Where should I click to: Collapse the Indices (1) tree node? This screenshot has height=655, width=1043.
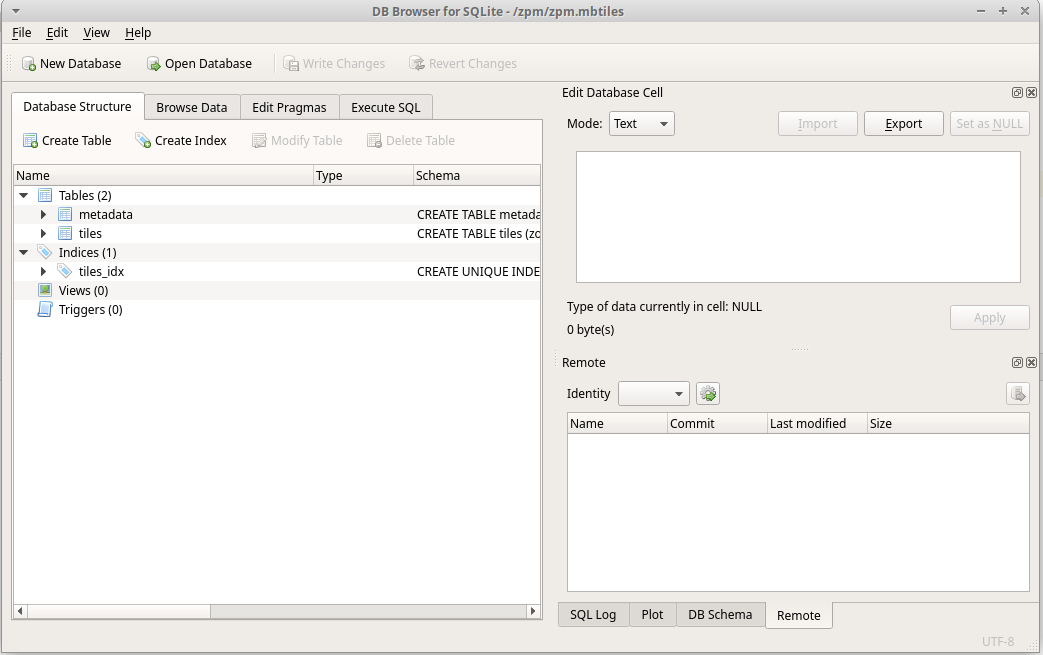[x=24, y=252]
